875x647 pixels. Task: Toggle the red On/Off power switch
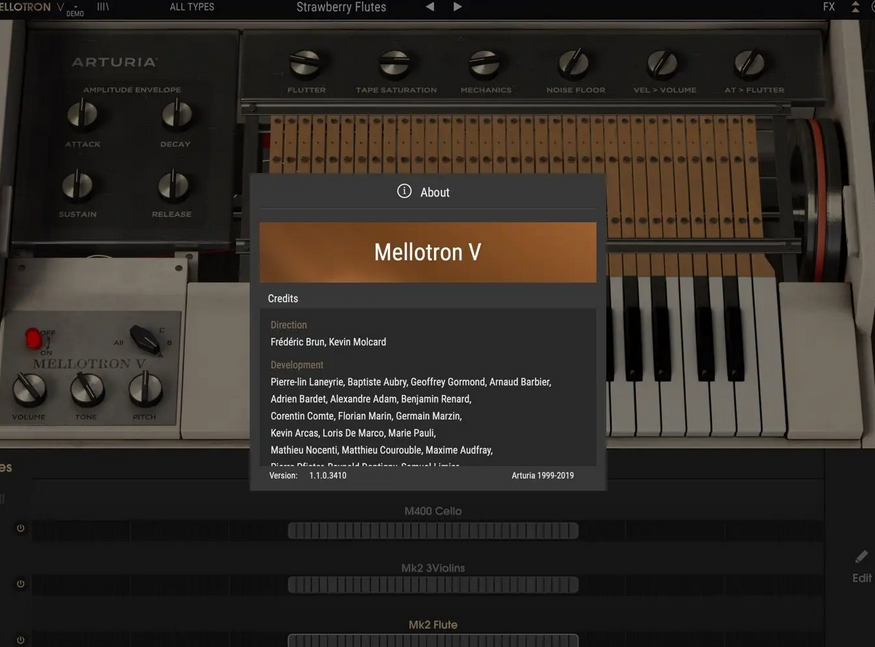pyautogui.click(x=33, y=338)
